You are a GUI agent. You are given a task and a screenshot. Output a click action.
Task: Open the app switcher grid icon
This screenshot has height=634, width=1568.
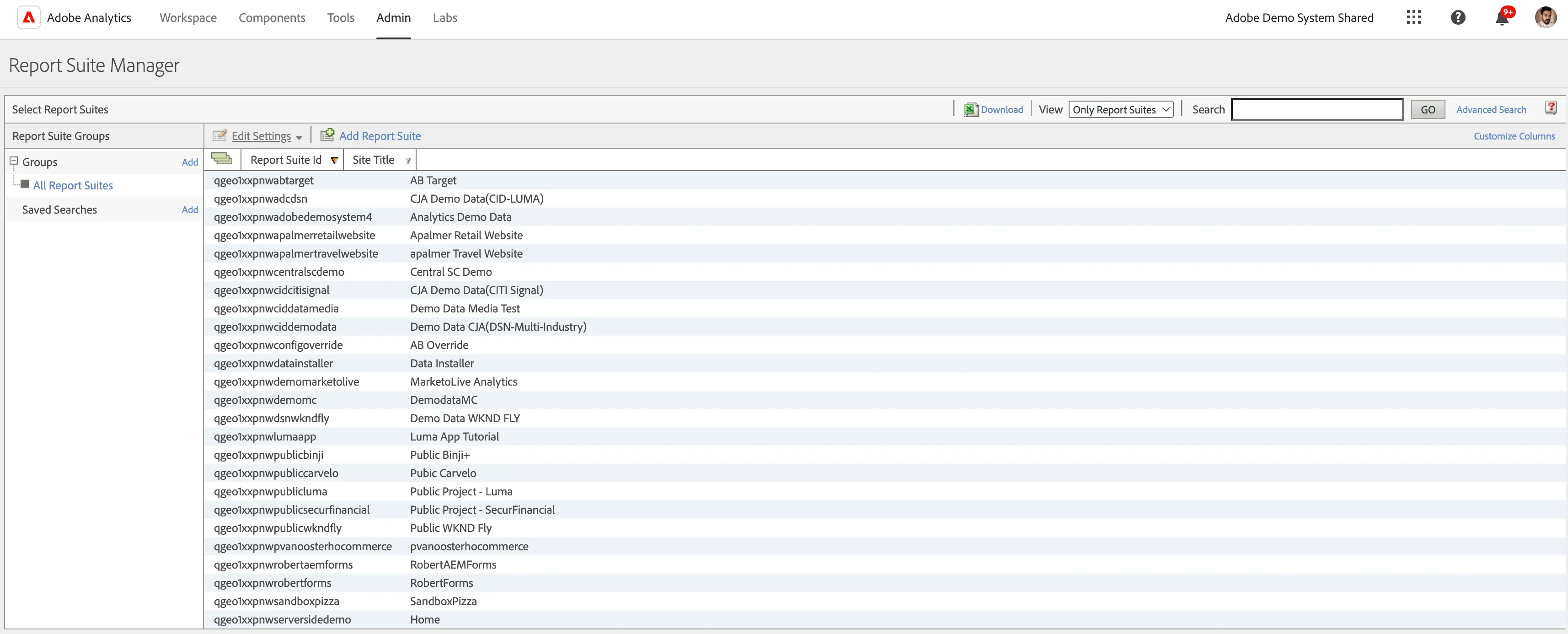click(x=1413, y=18)
